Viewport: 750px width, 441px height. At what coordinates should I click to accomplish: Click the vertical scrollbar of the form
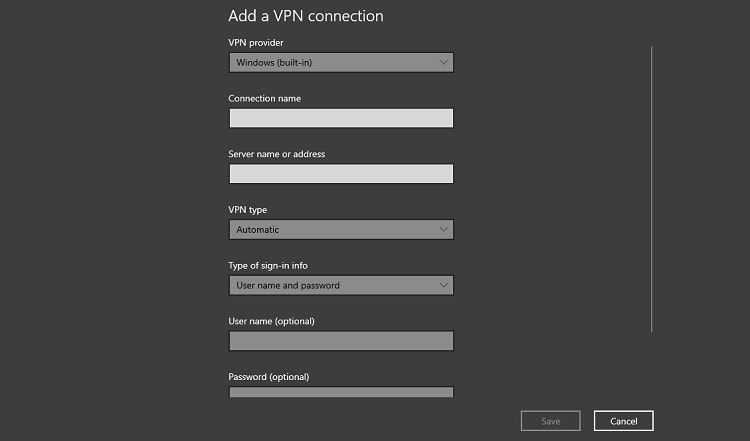point(651,189)
